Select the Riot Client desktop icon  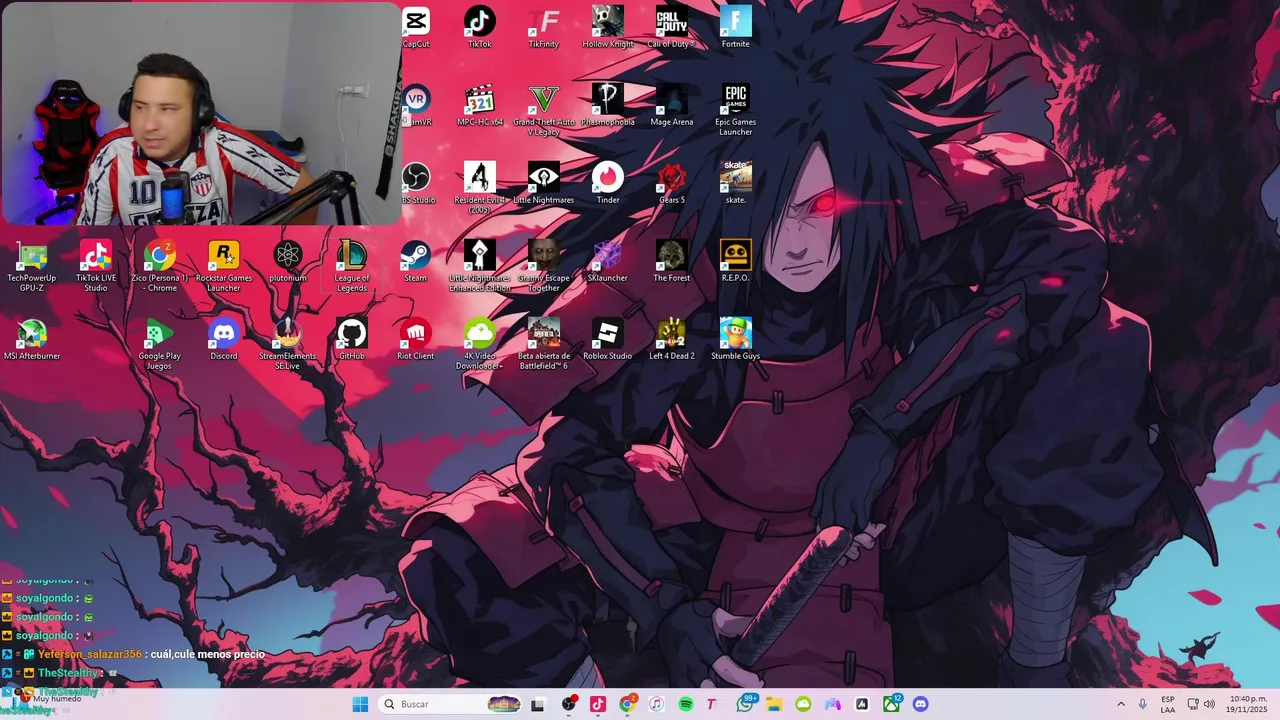[x=416, y=339]
